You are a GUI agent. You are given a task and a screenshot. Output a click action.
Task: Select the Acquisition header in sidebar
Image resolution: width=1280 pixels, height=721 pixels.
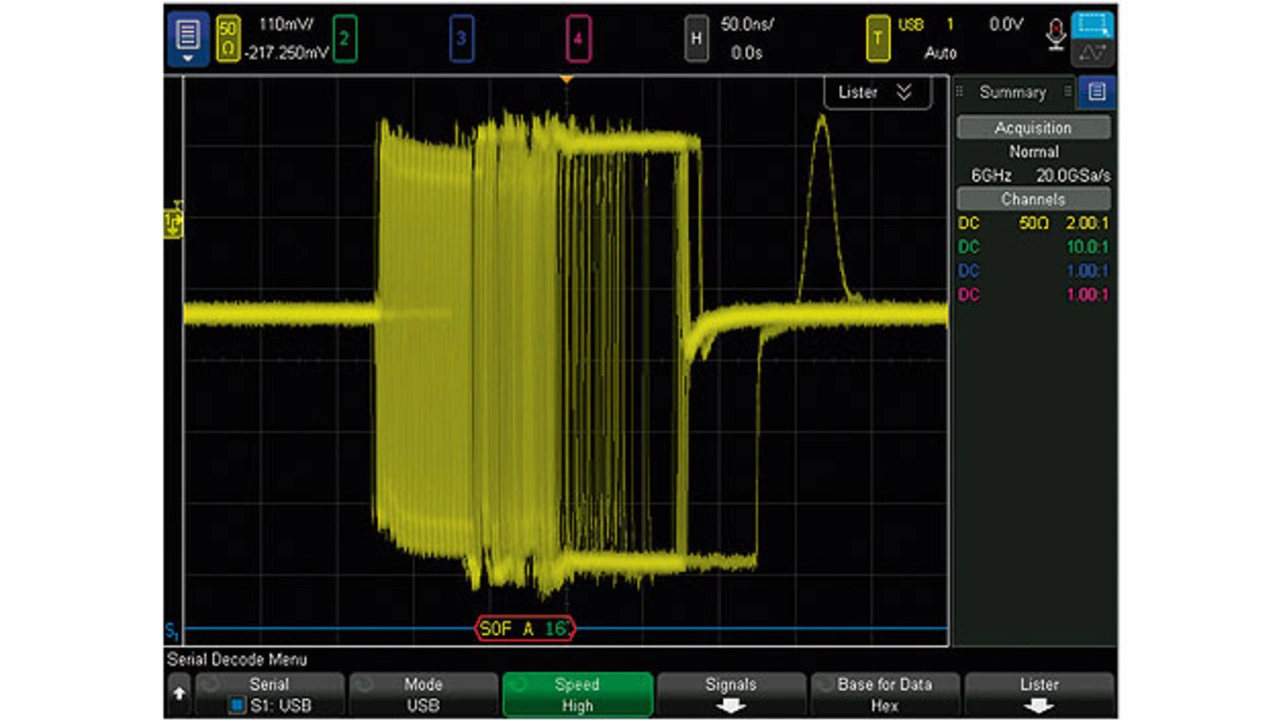tap(1033, 128)
